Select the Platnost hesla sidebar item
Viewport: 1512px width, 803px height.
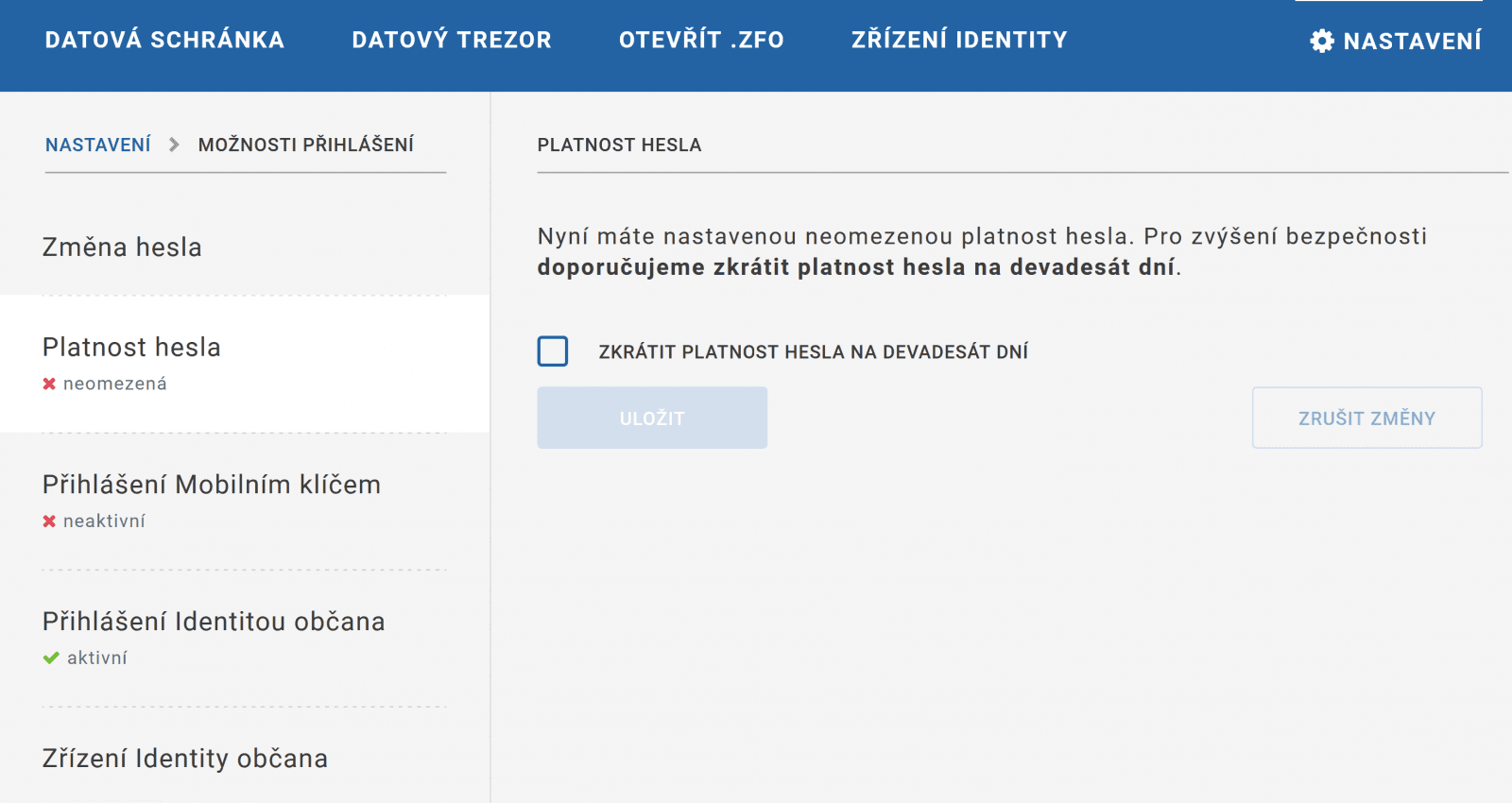pyautogui.click(x=131, y=348)
